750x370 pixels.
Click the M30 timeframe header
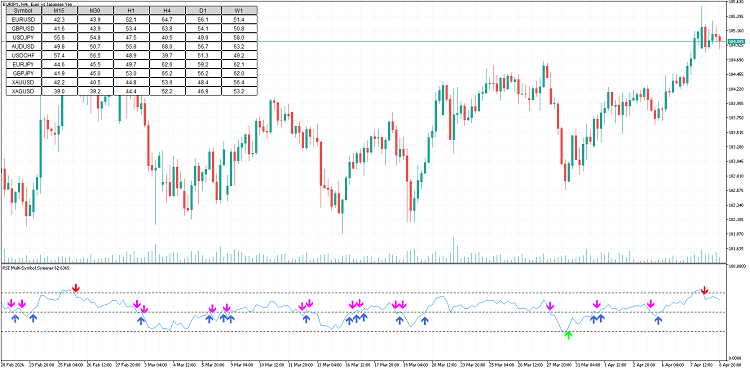point(96,11)
